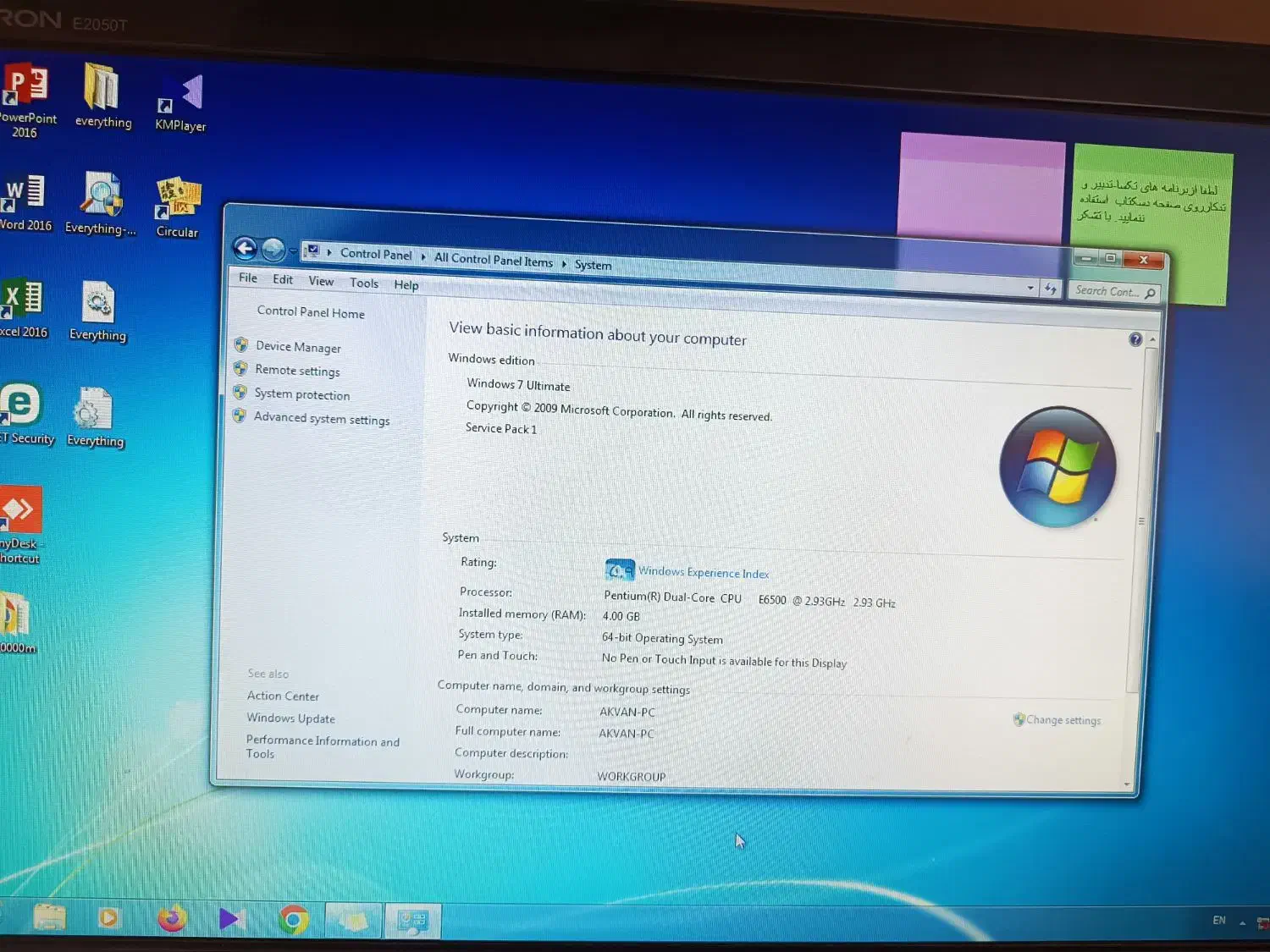Open Firefox from the taskbar
This screenshot has width=1270, height=952.
(x=172, y=919)
